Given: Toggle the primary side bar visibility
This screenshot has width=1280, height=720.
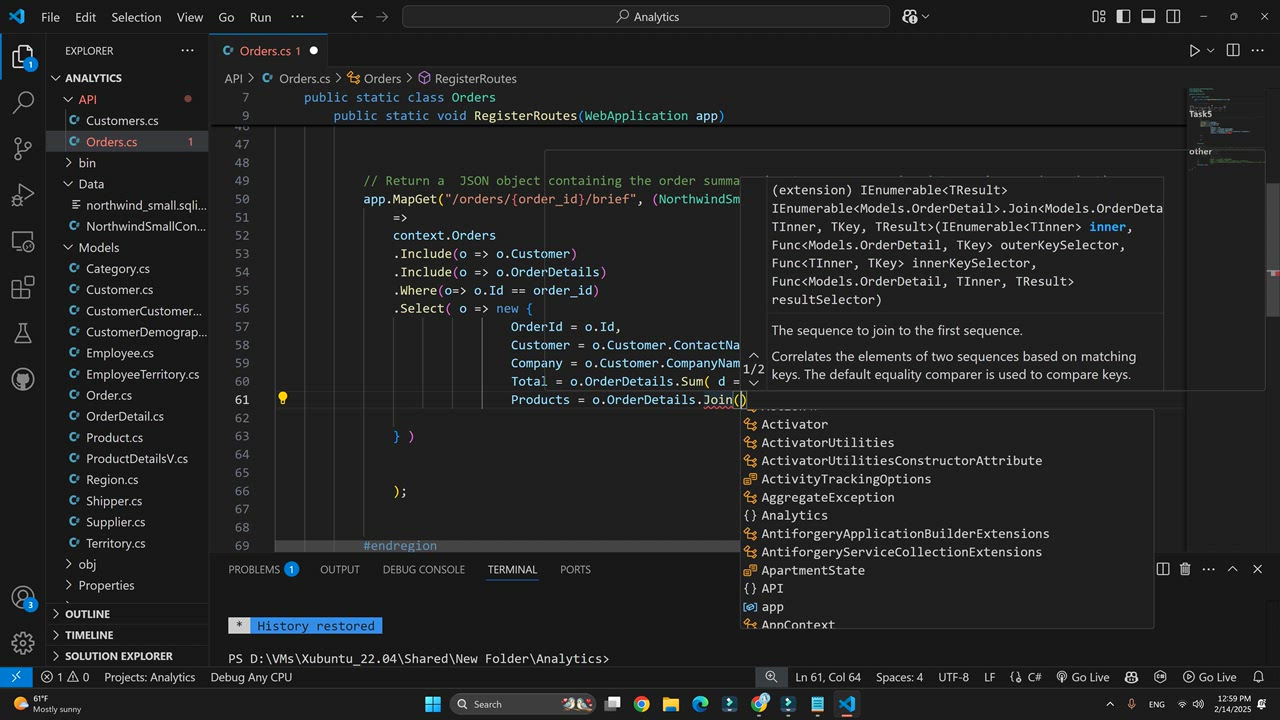Looking at the screenshot, I should [1123, 17].
